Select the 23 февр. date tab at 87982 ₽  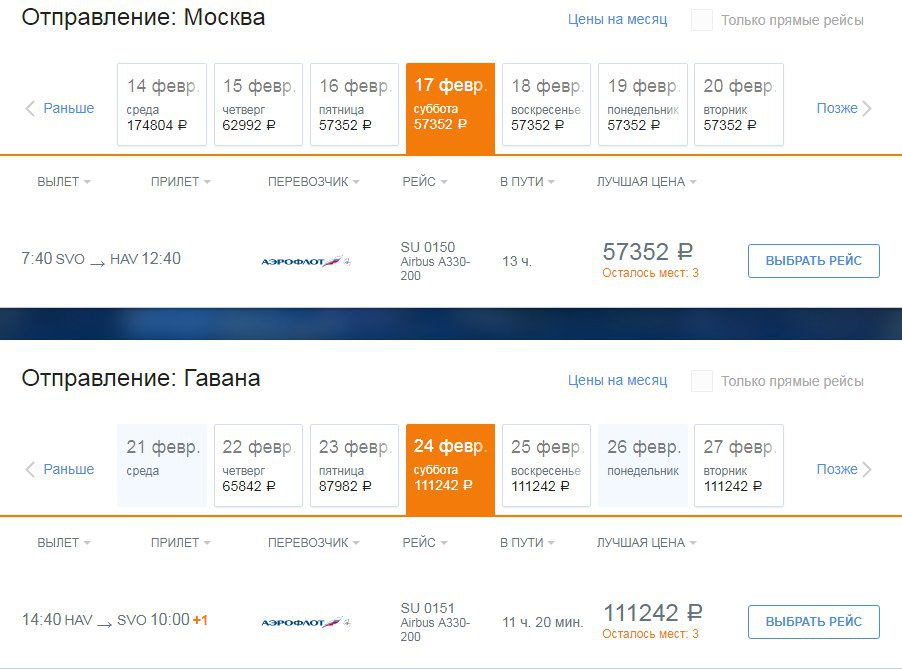pos(354,465)
